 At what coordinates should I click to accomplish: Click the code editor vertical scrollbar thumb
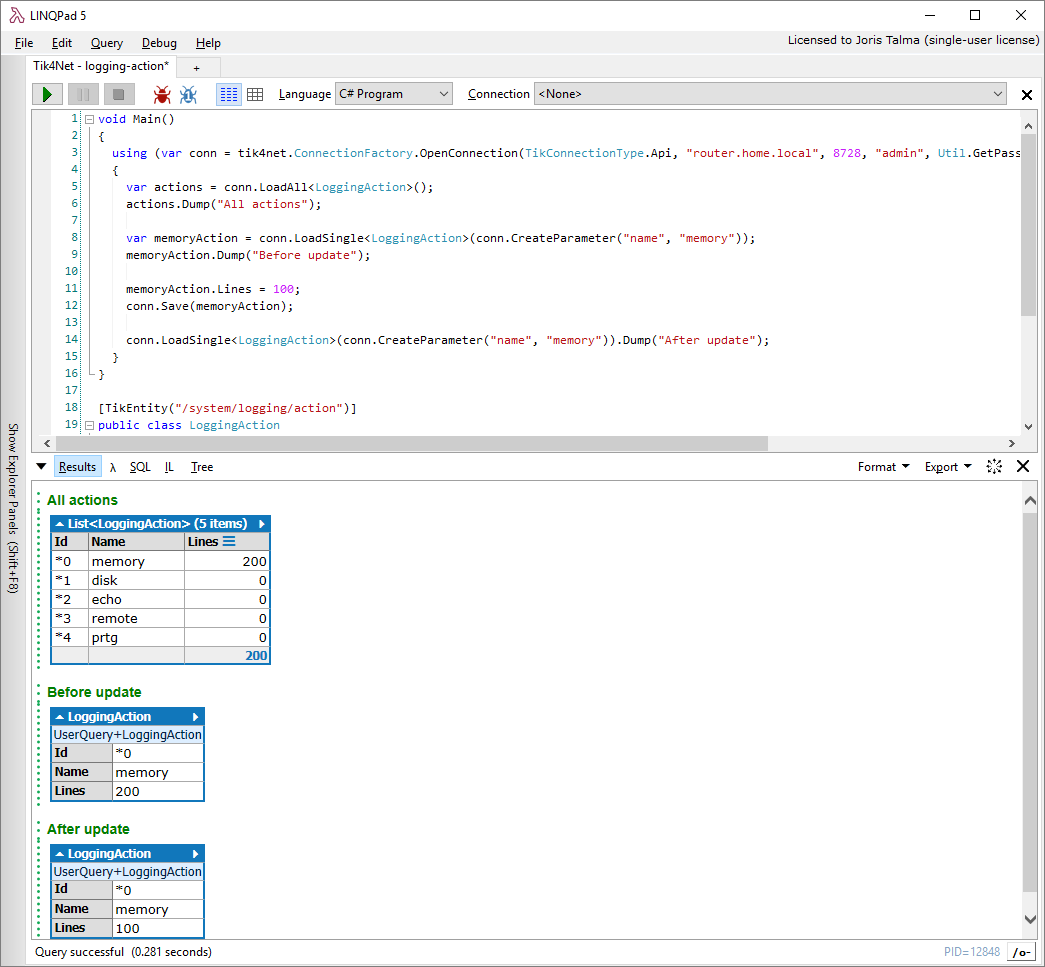[x=1028, y=224]
